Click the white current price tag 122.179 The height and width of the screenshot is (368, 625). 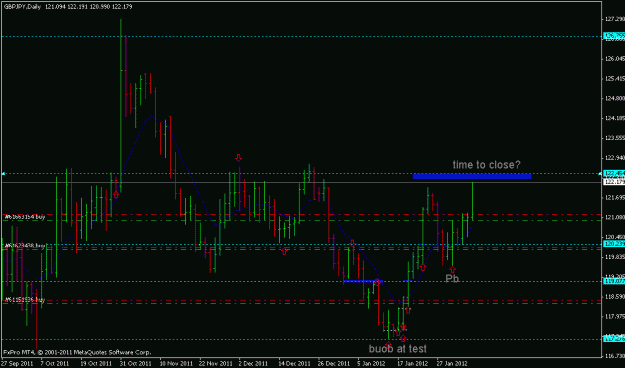[x=614, y=182]
